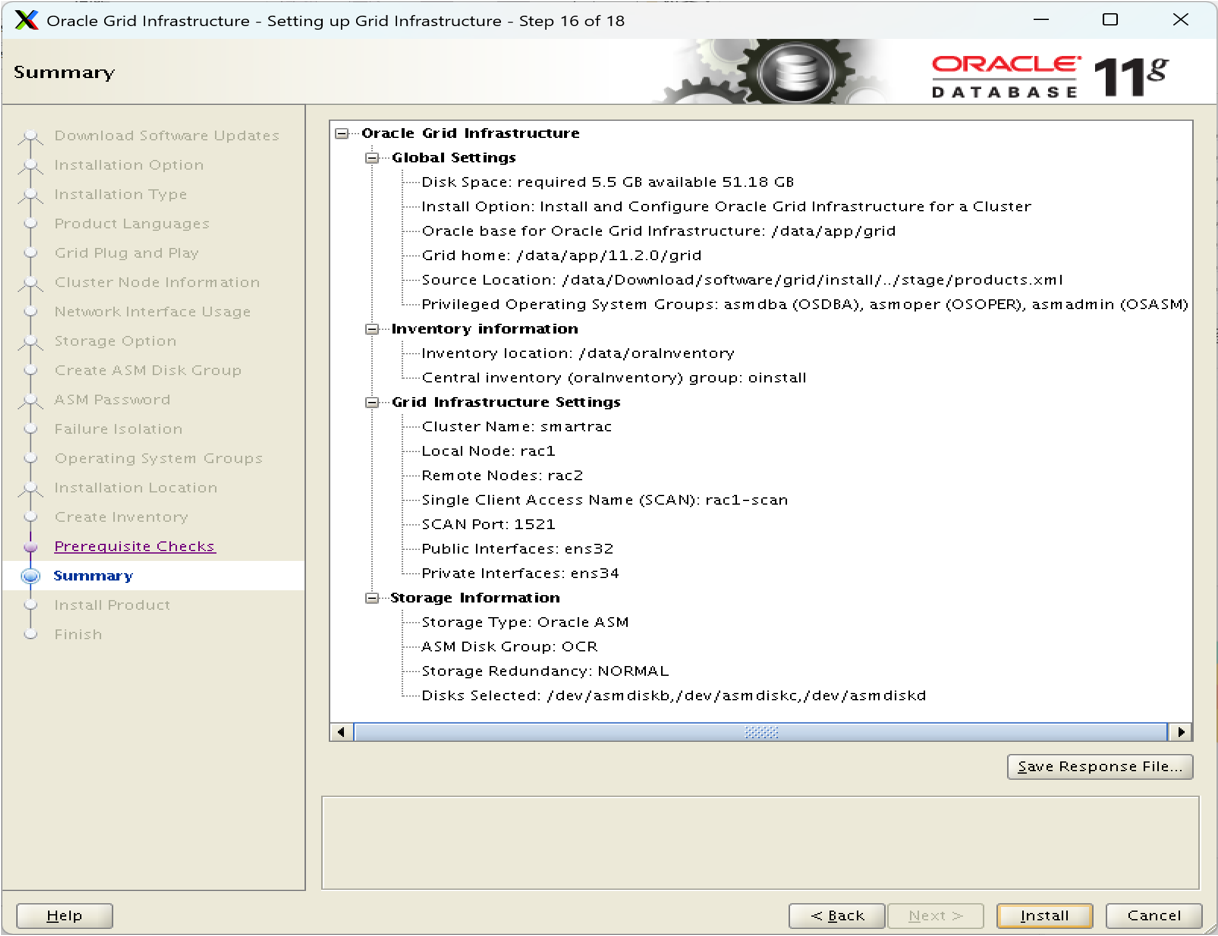The width and height of the screenshot is (1218, 936).
Task: Click Save Response File button
Action: click(x=1100, y=767)
